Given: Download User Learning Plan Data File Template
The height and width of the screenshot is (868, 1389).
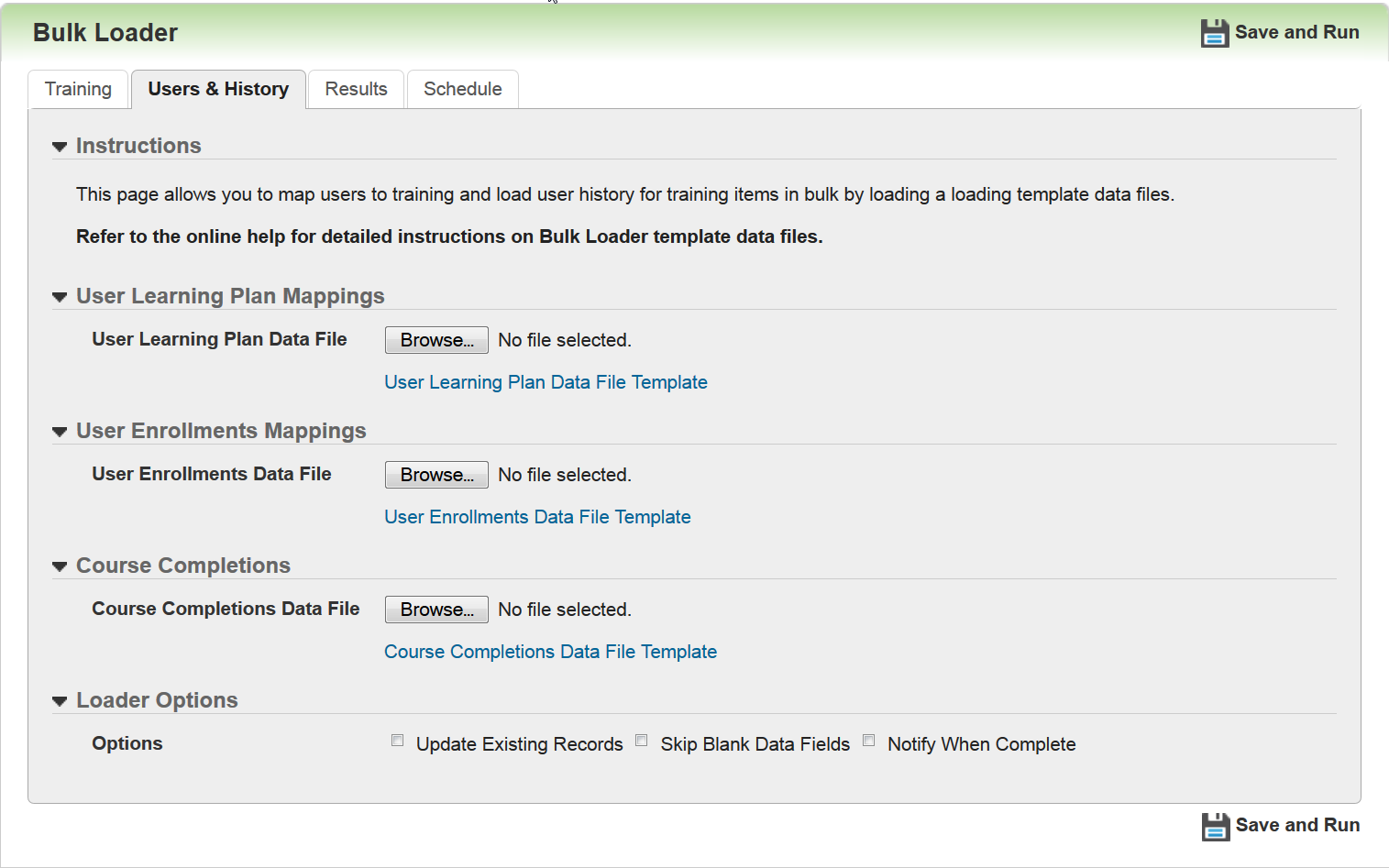Looking at the screenshot, I should [x=546, y=382].
